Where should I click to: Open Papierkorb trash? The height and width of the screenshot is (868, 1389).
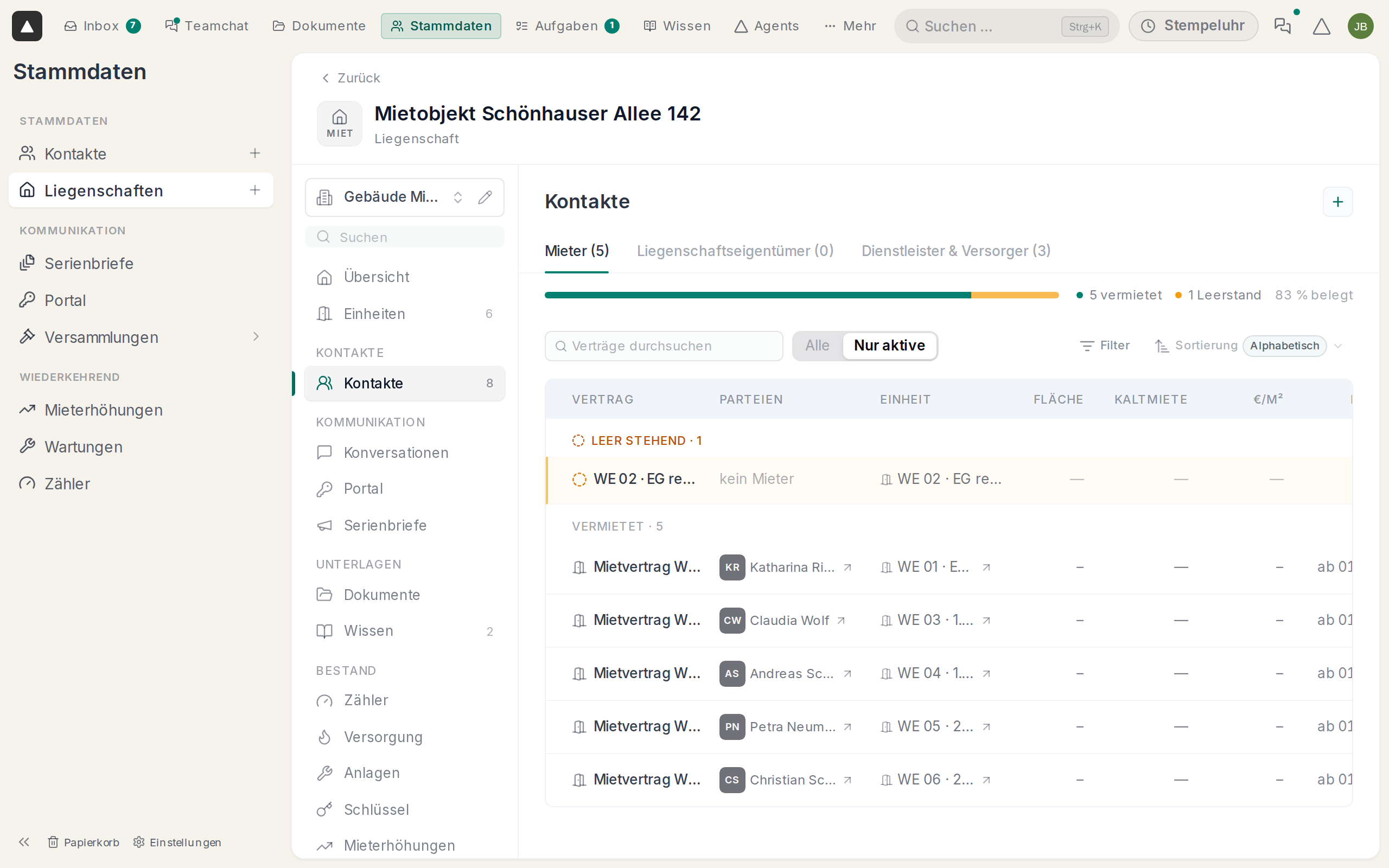tap(84, 842)
